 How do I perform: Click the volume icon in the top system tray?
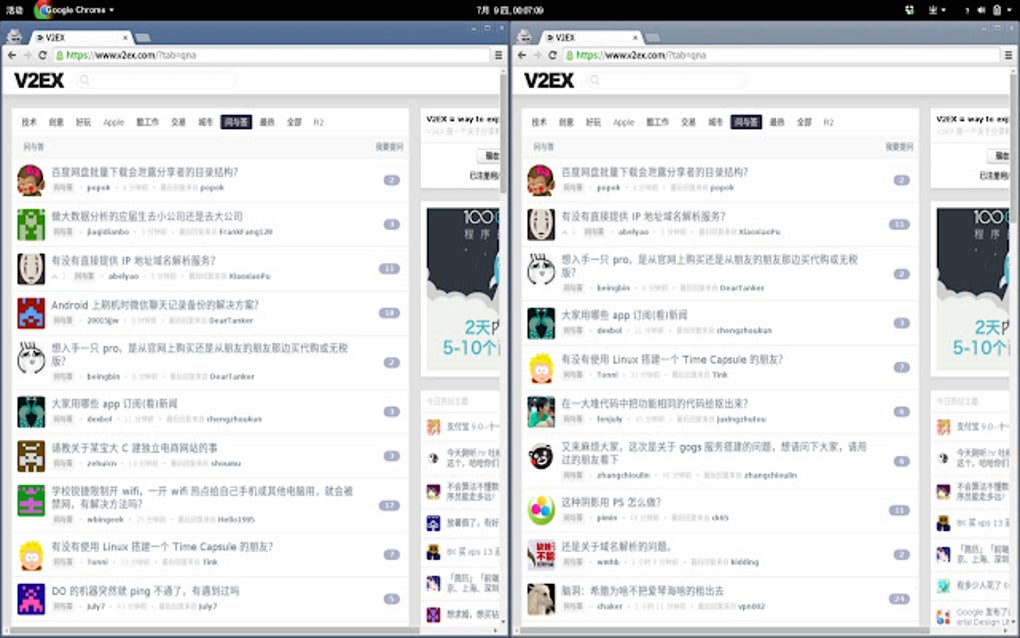[x=981, y=10]
